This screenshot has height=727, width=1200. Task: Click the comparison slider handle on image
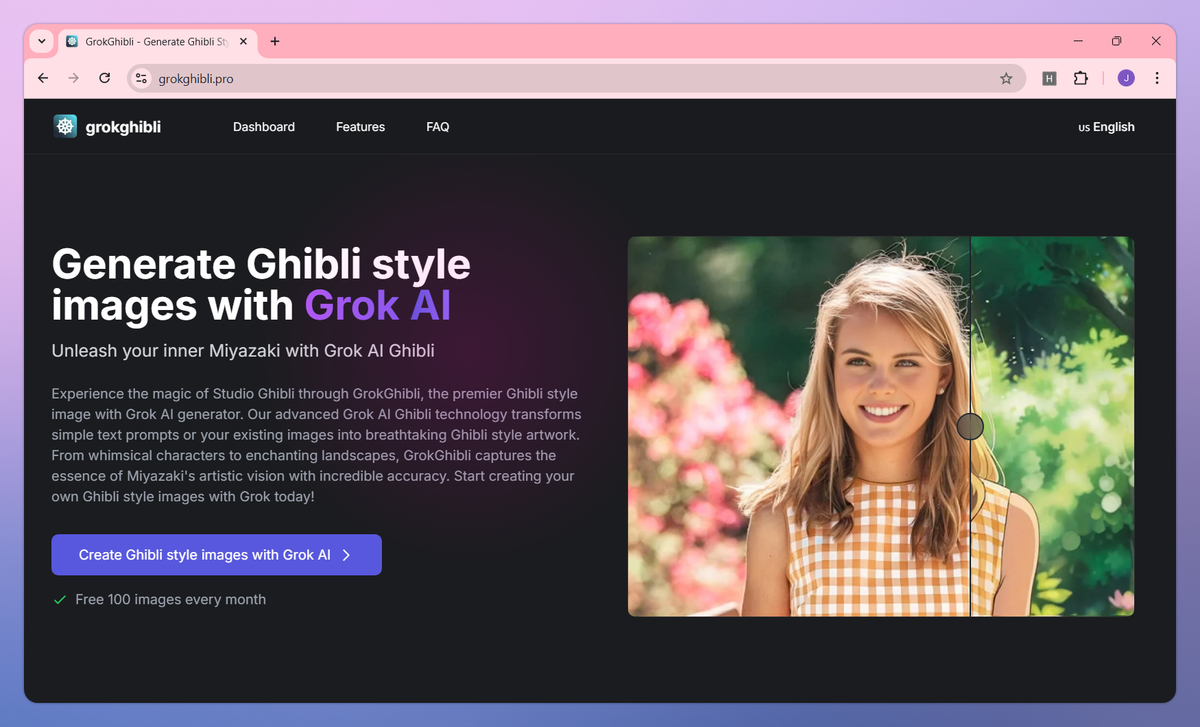point(970,427)
